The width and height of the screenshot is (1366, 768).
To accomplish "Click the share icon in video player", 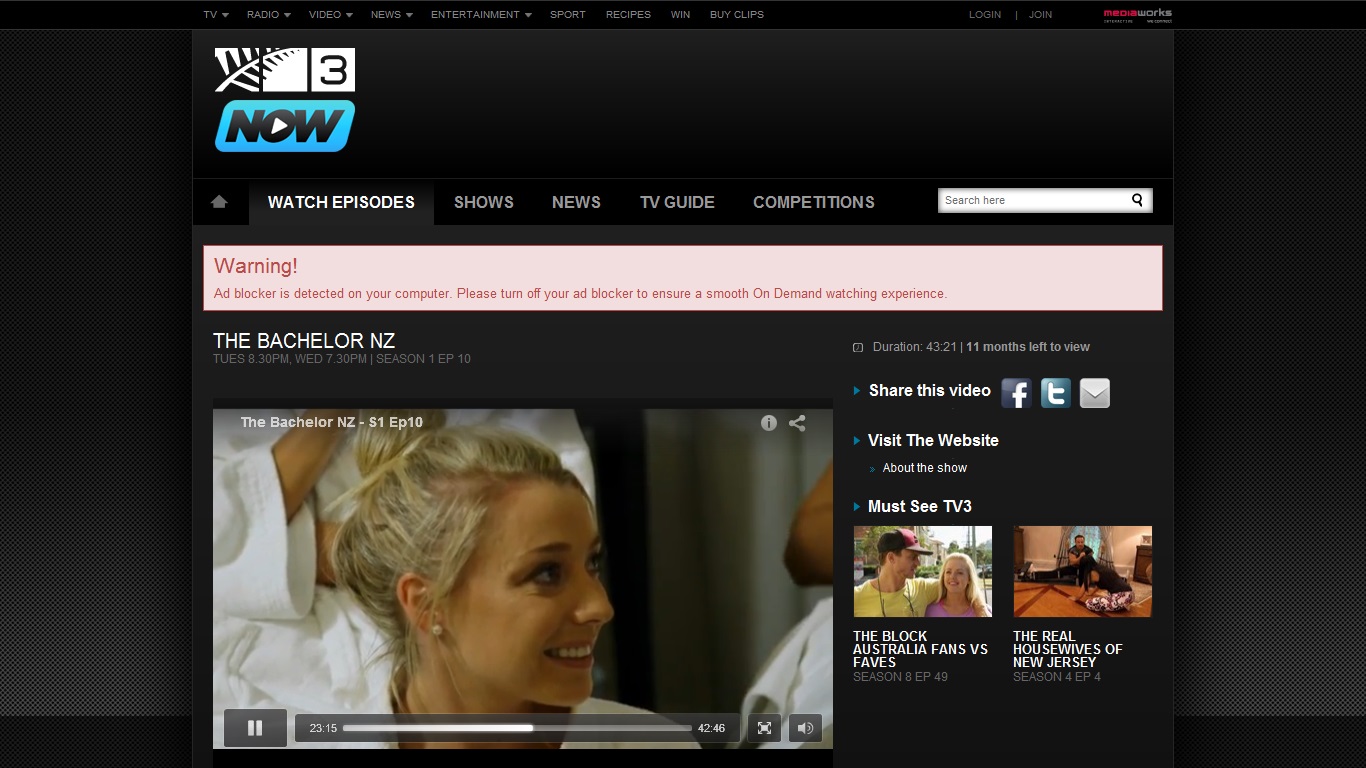I will (x=797, y=423).
